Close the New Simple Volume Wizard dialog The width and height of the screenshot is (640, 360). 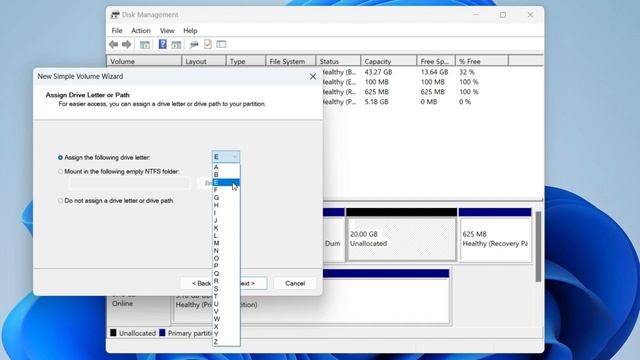click(x=313, y=77)
